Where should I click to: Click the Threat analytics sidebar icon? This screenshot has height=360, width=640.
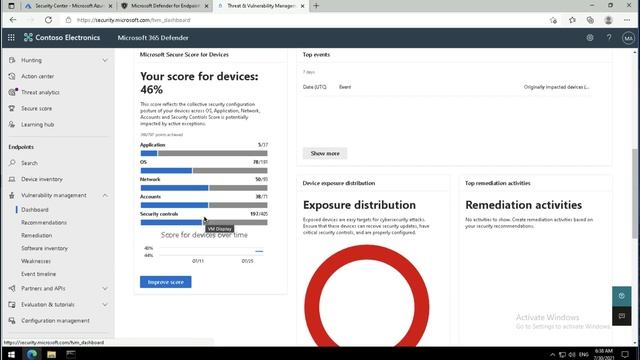click(x=12, y=92)
